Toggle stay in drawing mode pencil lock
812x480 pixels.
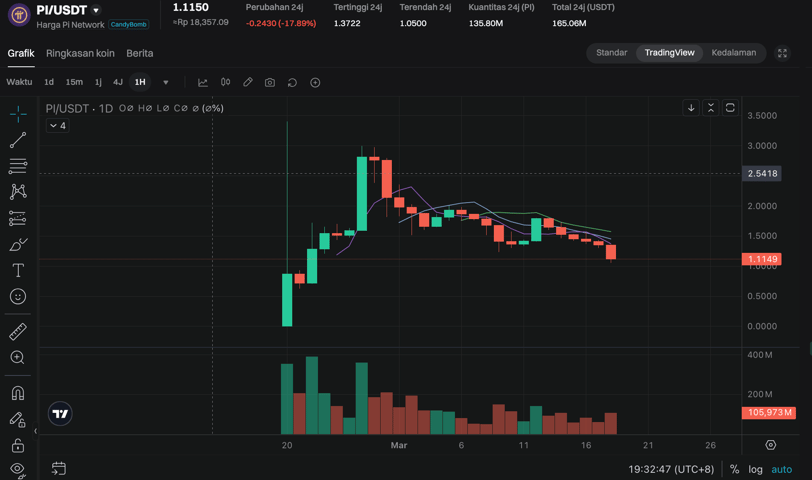click(18, 419)
